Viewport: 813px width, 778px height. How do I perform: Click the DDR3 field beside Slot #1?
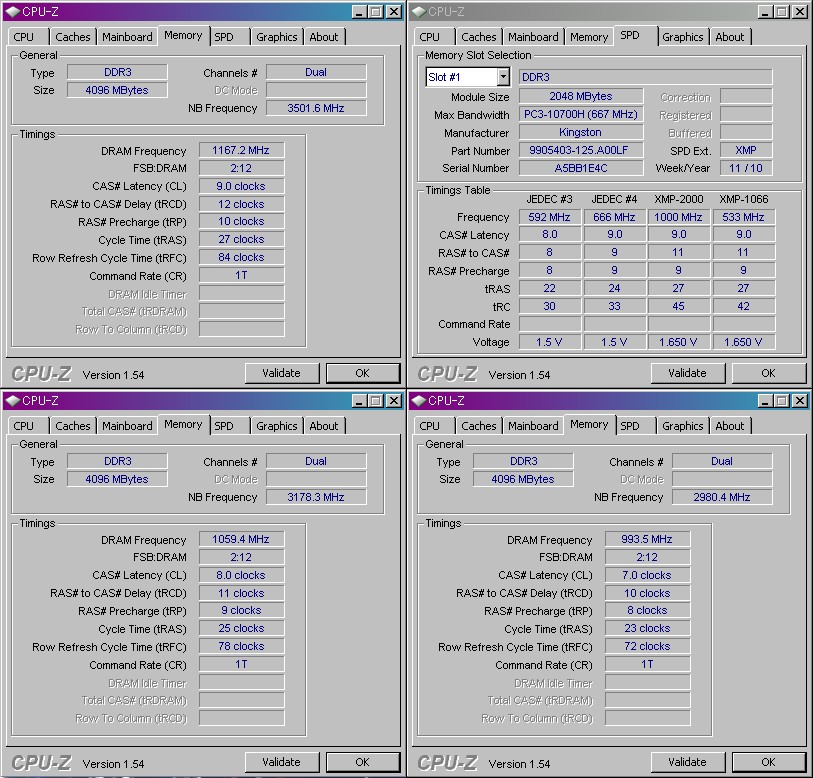coord(646,77)
